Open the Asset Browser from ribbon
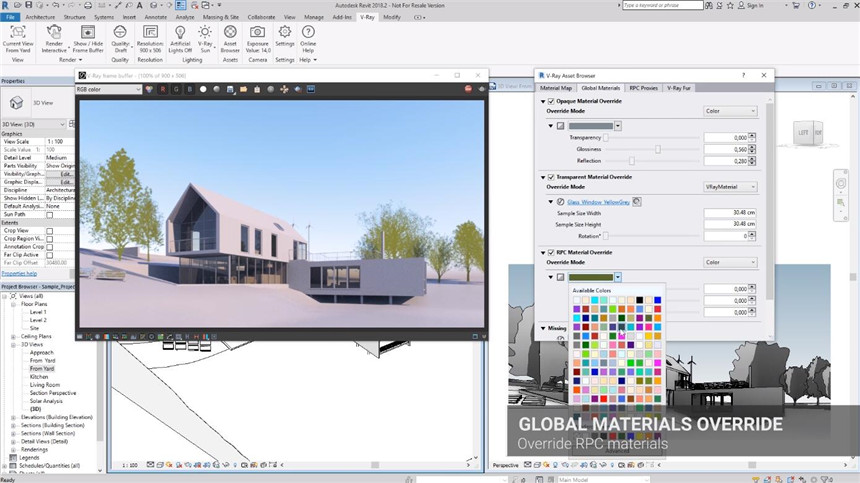This screenshot has height=483, width=860. pyautogui.click(x=231, y=32)
